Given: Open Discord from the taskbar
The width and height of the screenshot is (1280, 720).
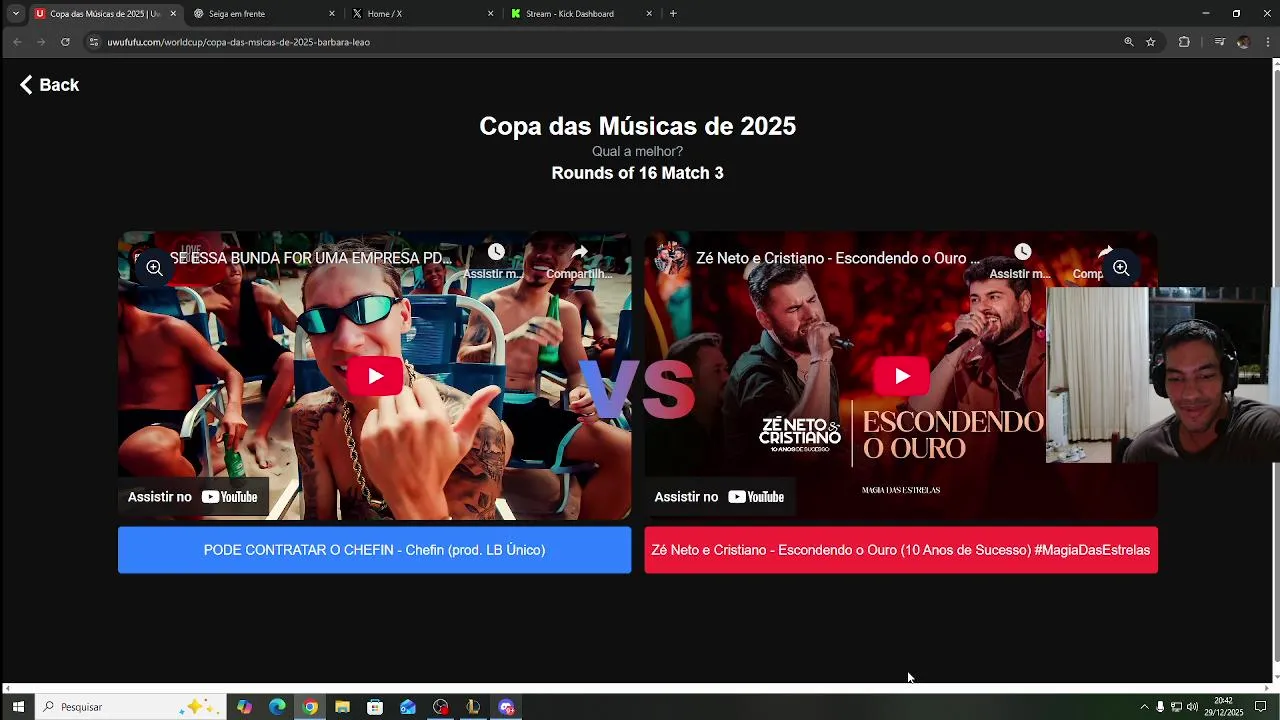Looking at the screenshot, I should click(x=506, y=707).
